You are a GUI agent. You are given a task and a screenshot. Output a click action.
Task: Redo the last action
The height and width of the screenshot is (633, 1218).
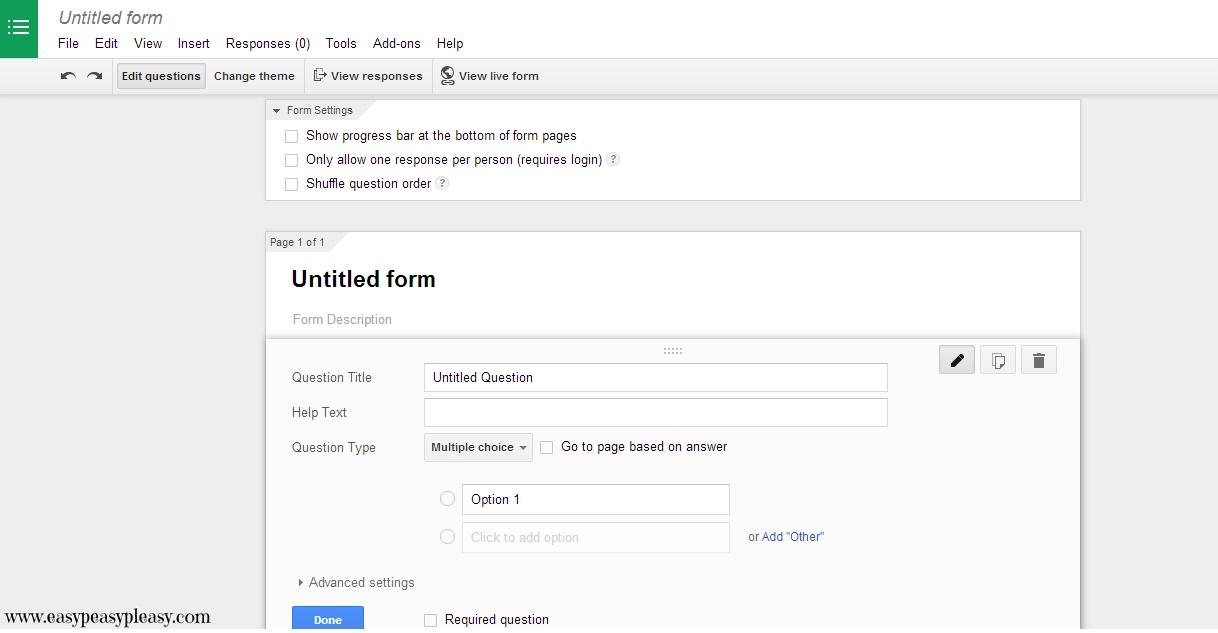click(94, 76)
